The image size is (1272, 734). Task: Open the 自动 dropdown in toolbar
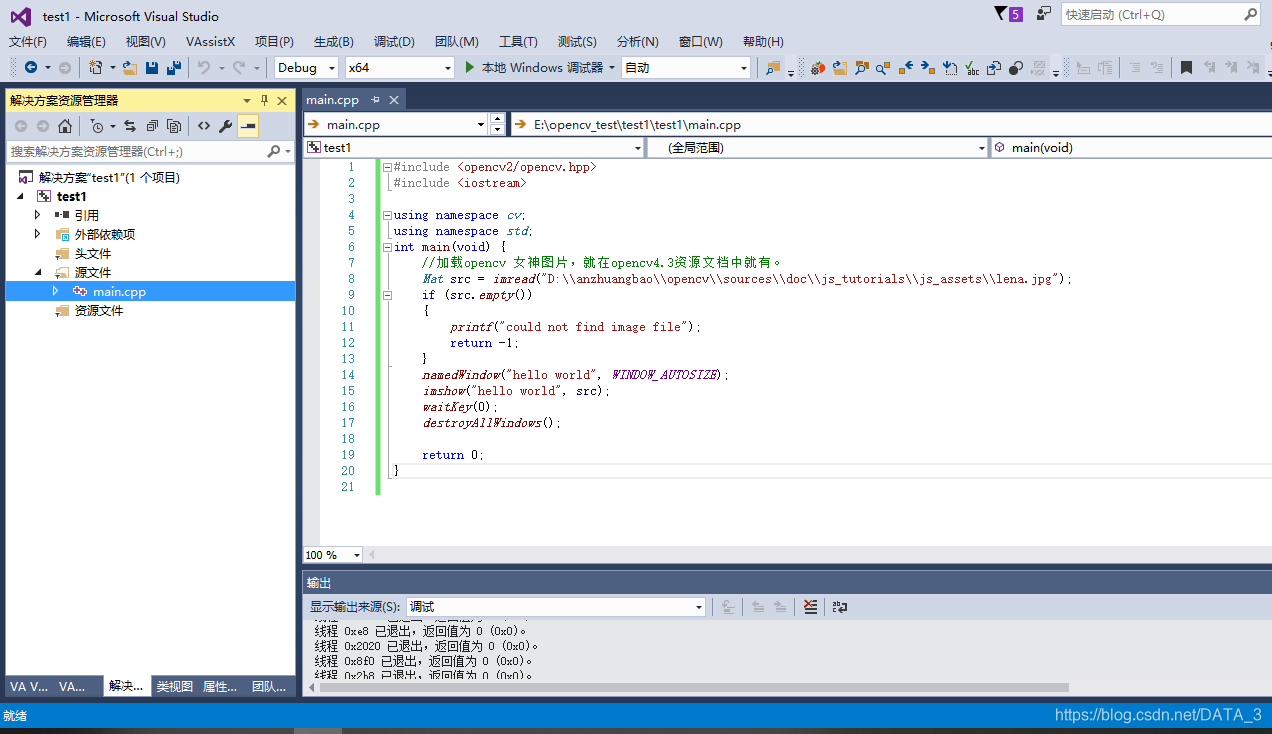(x=685, y=67)
